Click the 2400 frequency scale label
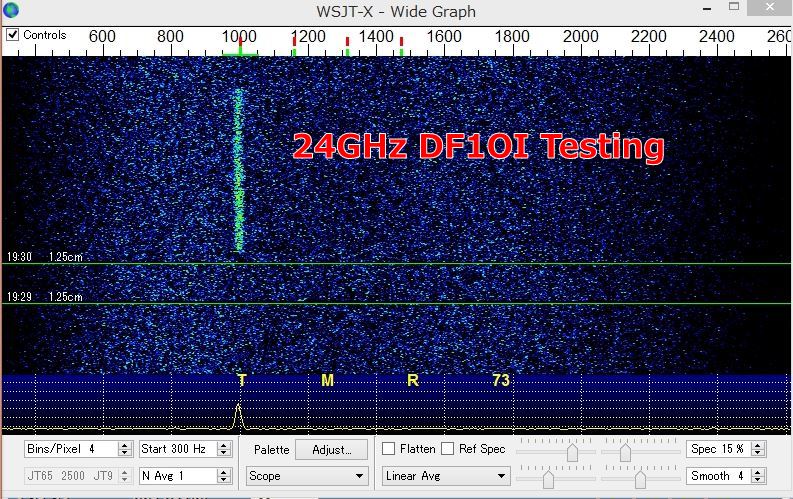This screenshot has height=499, width=793. click(717, 36)
